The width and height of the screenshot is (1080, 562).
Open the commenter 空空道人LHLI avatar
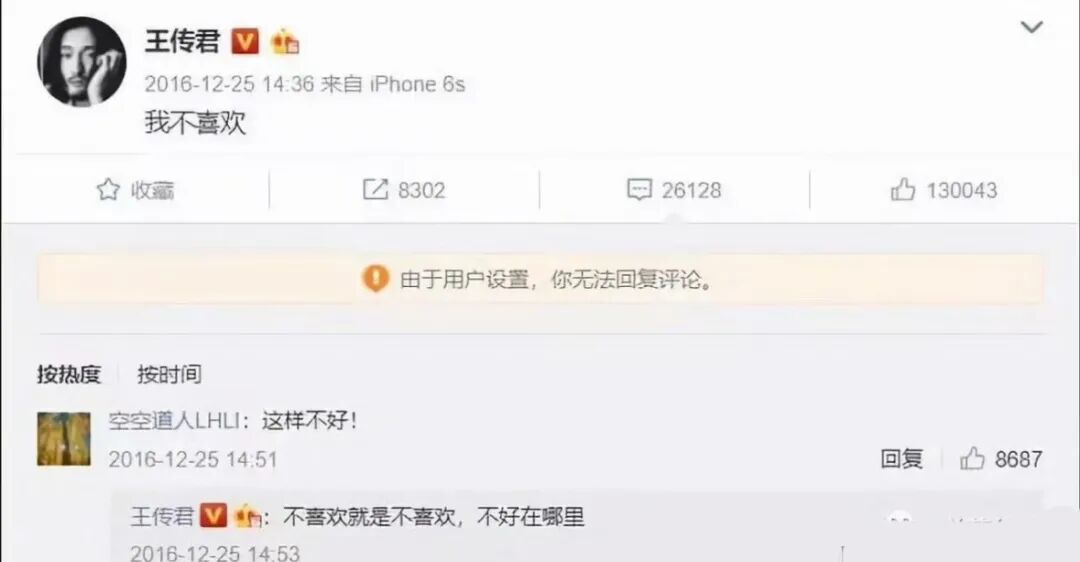click(x=63, y=439)
